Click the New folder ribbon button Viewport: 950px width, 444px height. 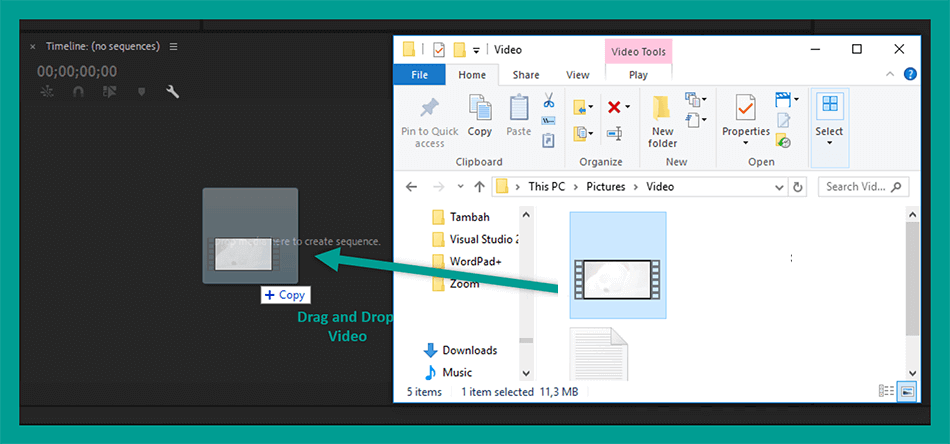coord(663,122)
